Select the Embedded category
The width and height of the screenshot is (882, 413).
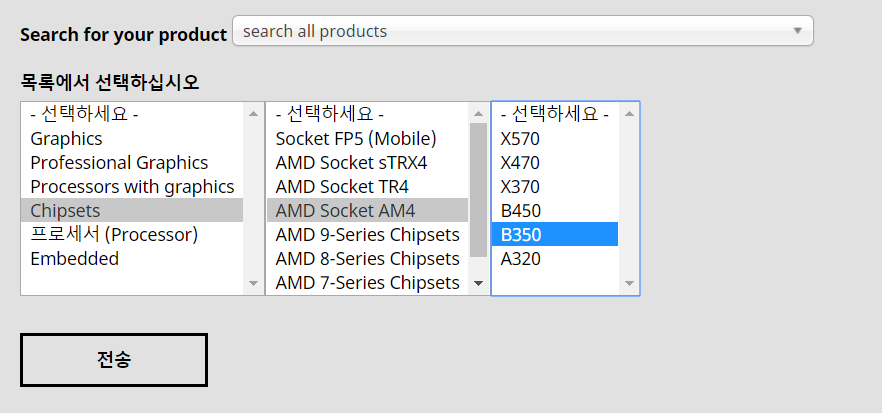click(x=132, y=258)
